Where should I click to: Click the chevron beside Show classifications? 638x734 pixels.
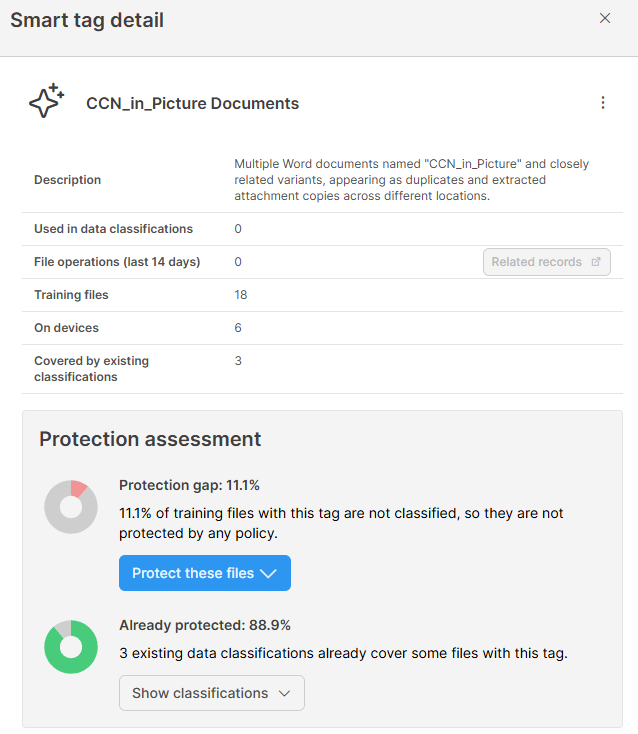[x=284, y=693]
